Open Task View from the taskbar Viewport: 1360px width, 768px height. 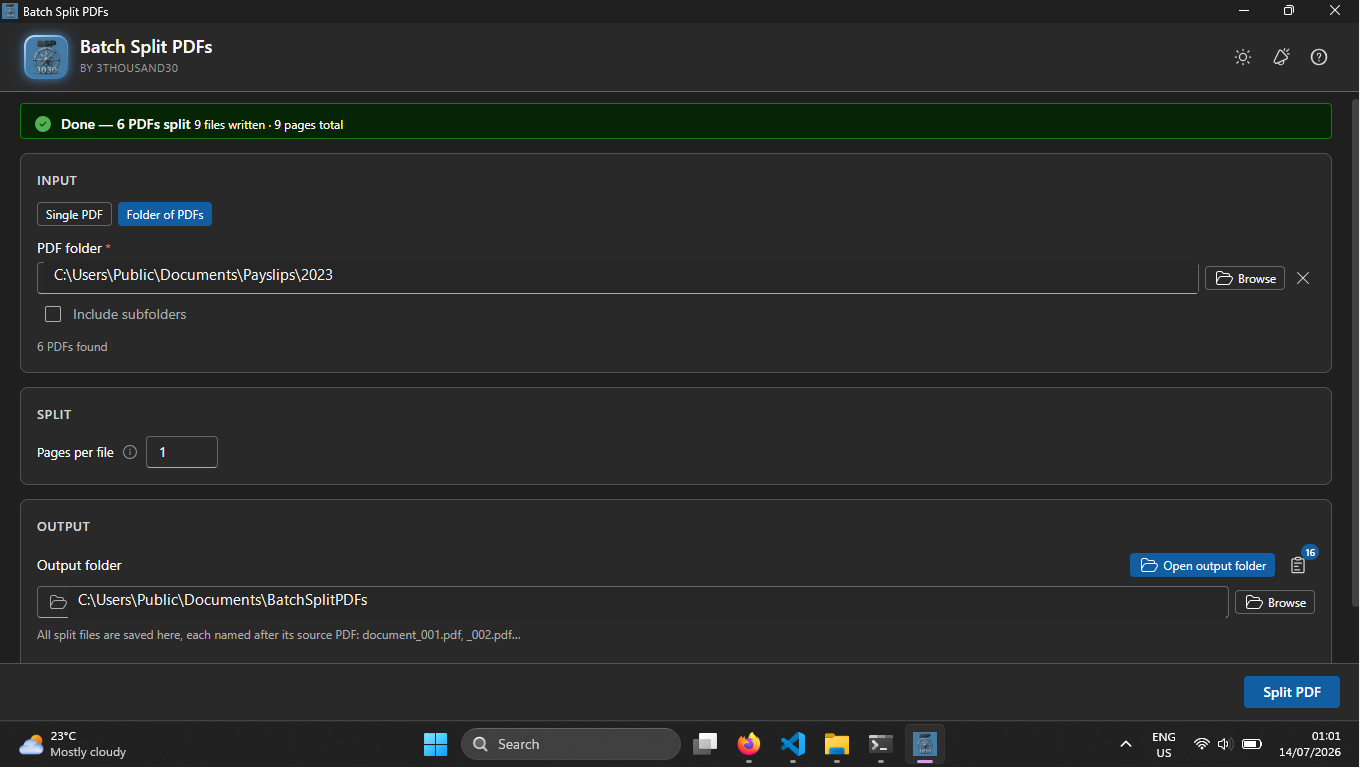point(705,744)
